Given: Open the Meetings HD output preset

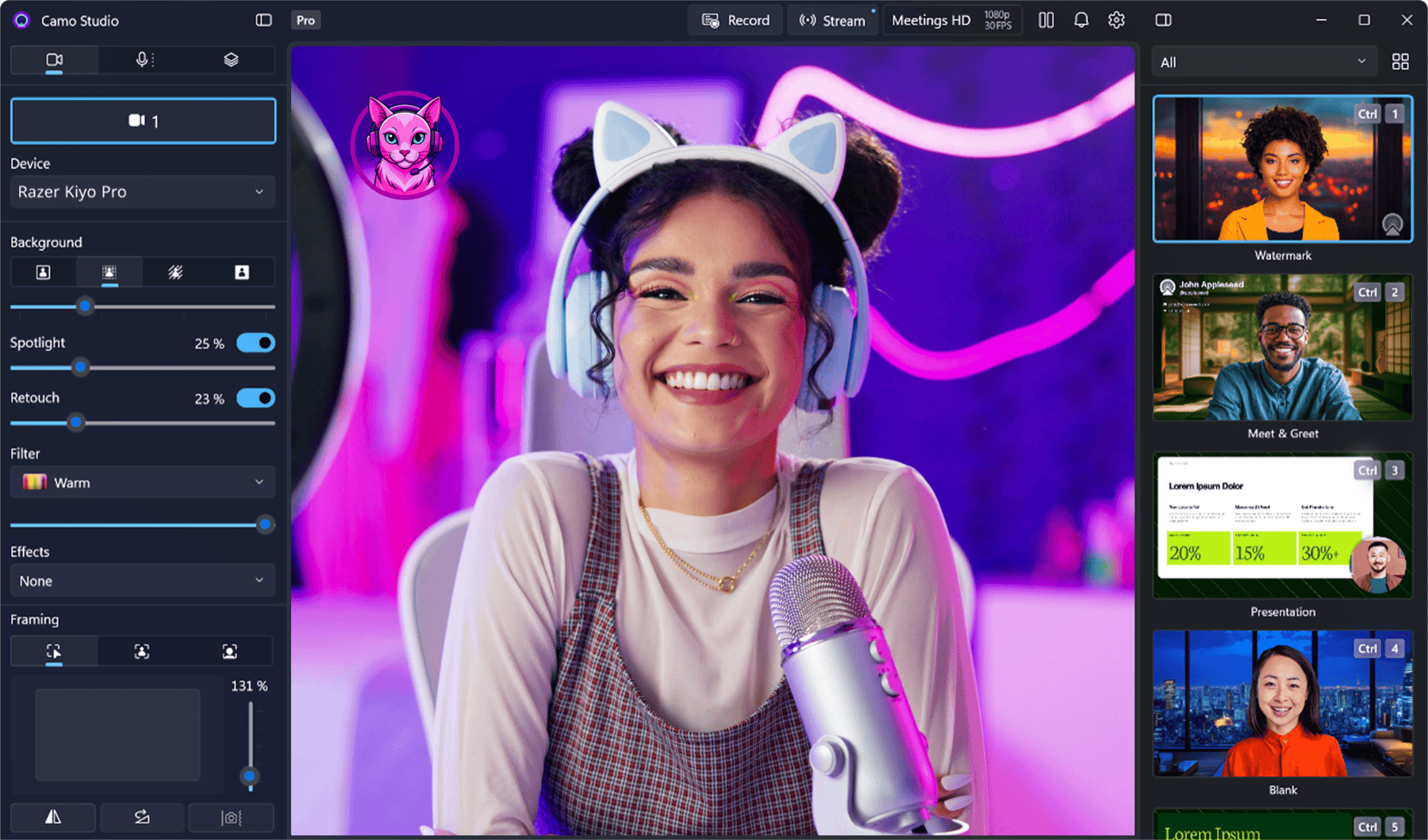Looking at the screenshot, I should 952,21.
